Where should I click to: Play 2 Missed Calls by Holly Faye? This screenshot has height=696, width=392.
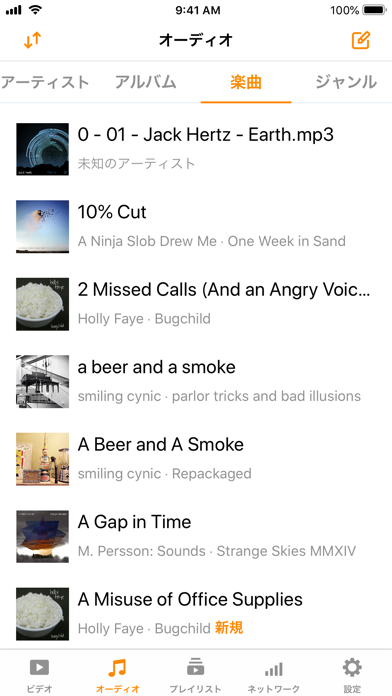click(196, 304)
